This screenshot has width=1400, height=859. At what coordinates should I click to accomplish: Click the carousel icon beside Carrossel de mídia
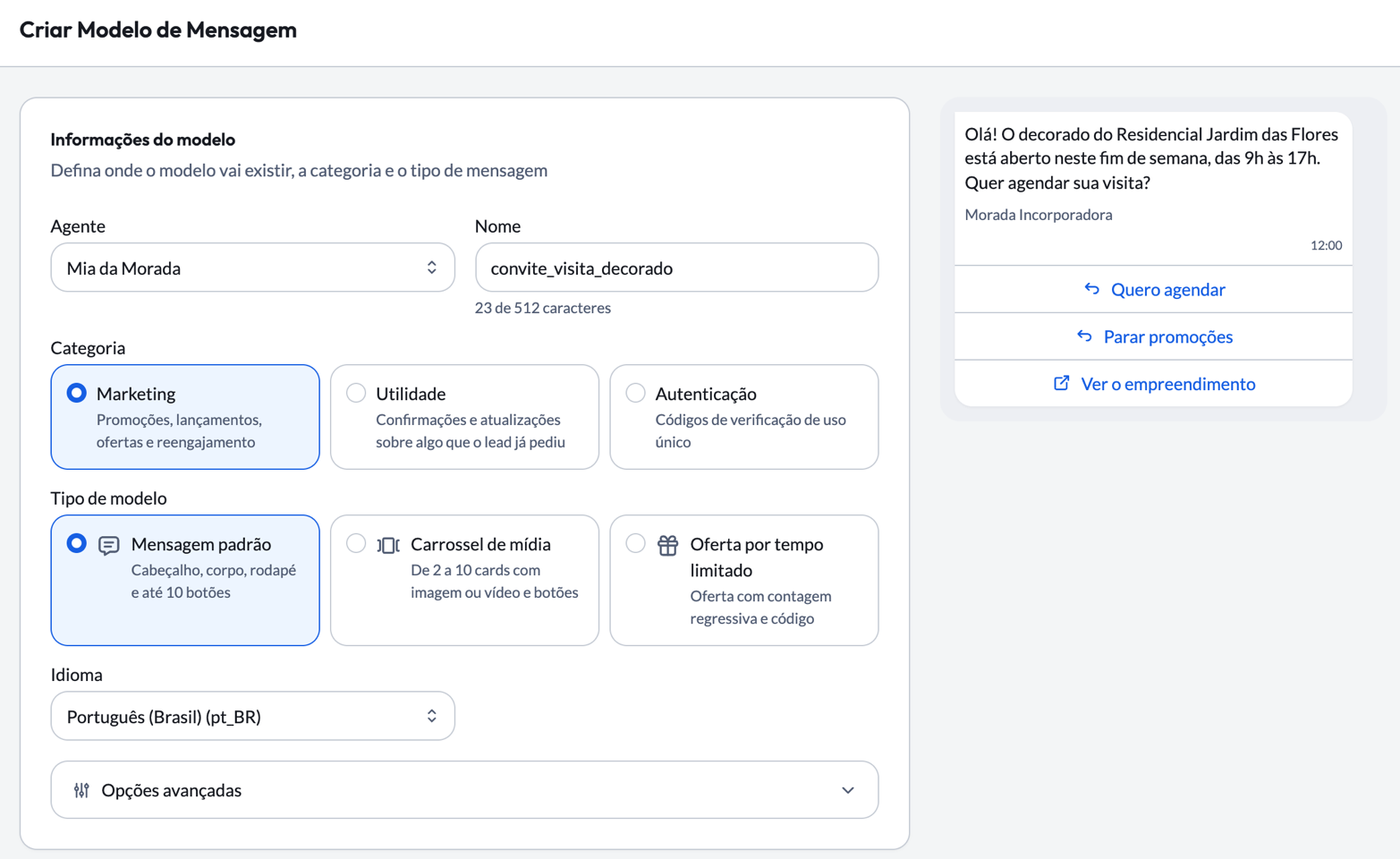388,545
